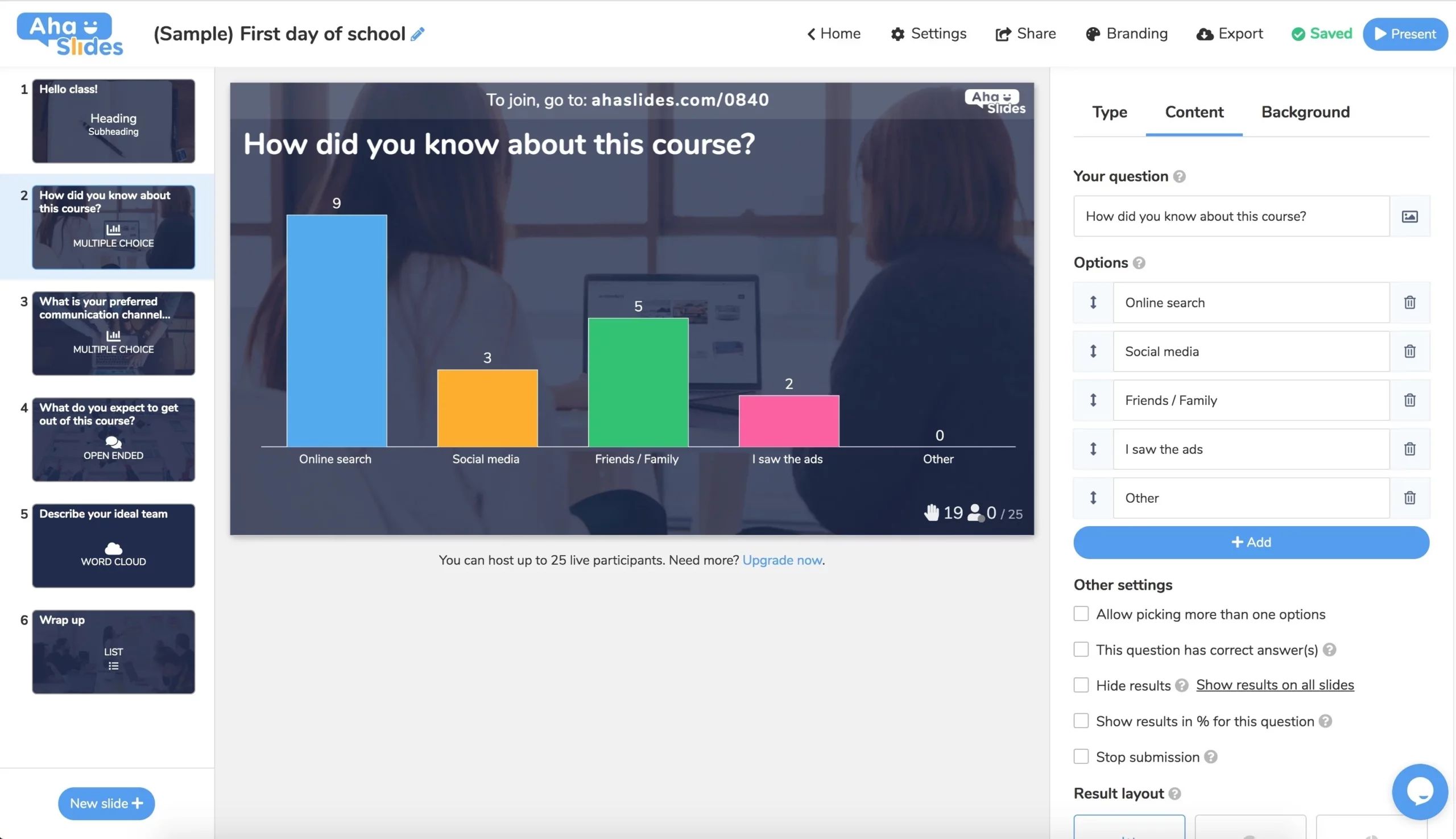Open the 'Upgrade now' link

(782, 560)
